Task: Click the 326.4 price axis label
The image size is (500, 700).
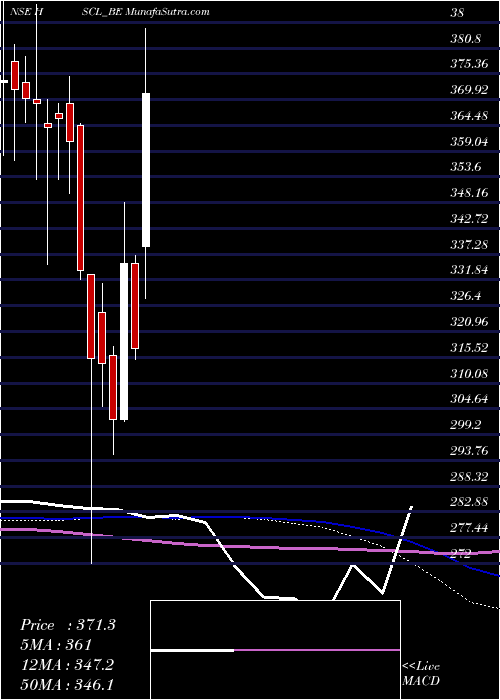Action: coord(465,296)
